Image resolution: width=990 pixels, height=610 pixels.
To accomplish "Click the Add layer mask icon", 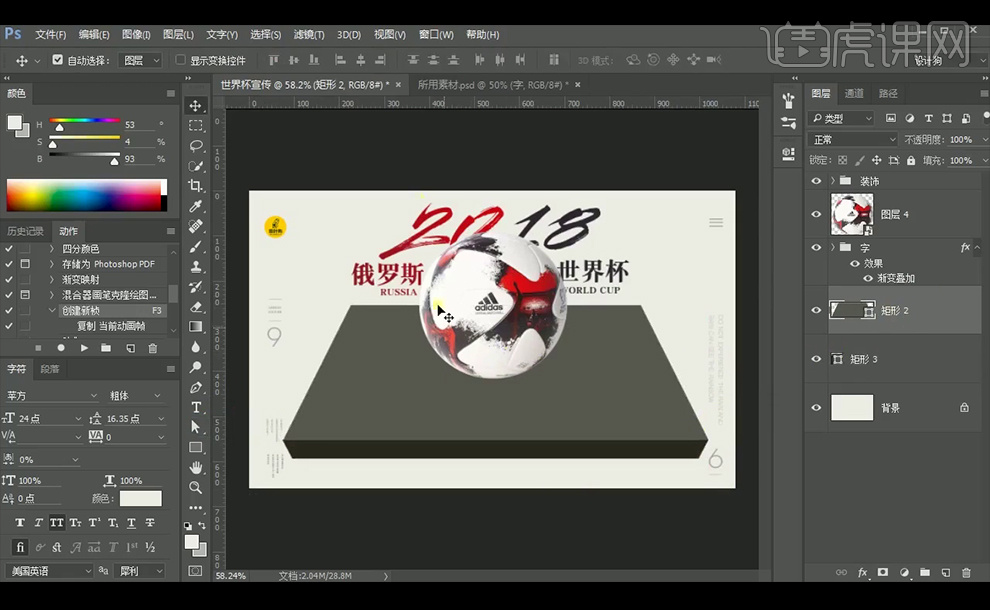I will 882,573.
